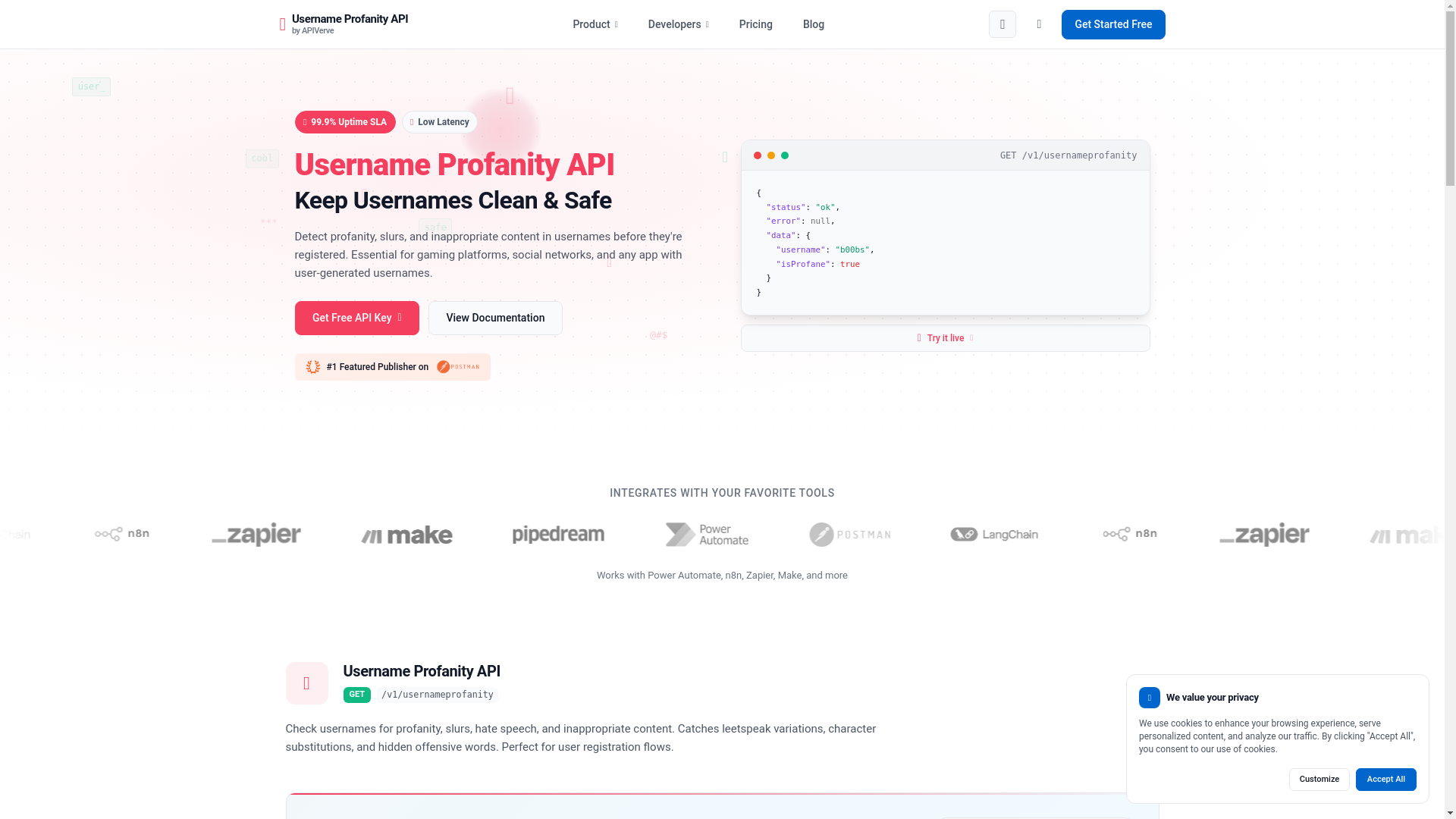The image size is (1456, 819).
Task: Click the #1 Featured Publisher on Postman badge
Action: pos(392,367)
